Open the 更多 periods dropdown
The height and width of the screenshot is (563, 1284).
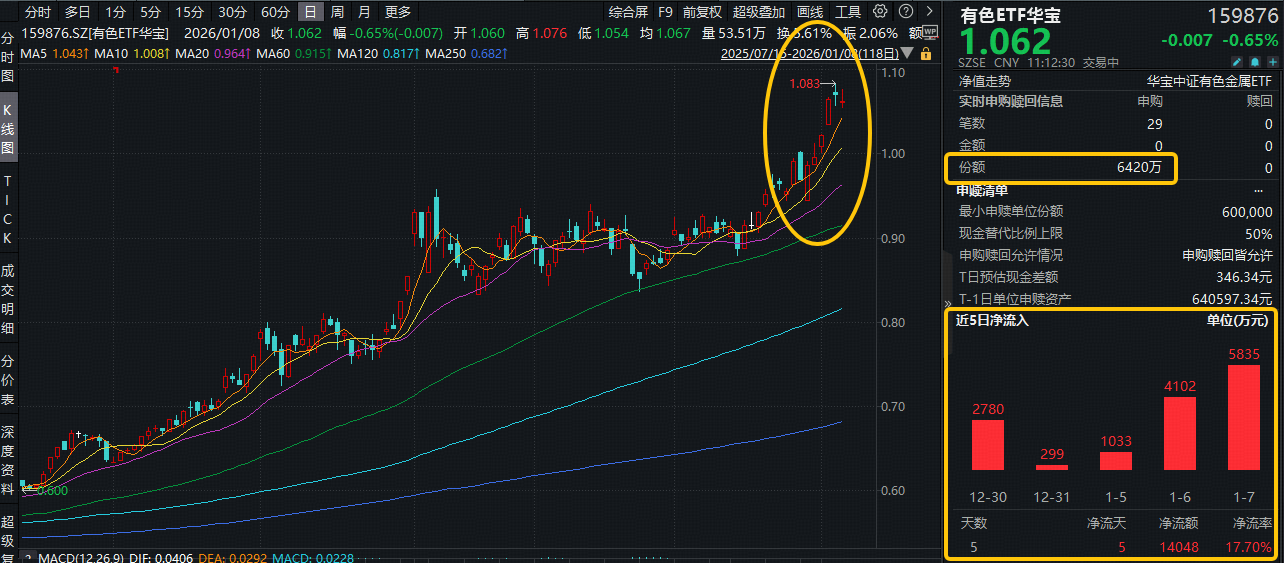(x=397, y=12)
